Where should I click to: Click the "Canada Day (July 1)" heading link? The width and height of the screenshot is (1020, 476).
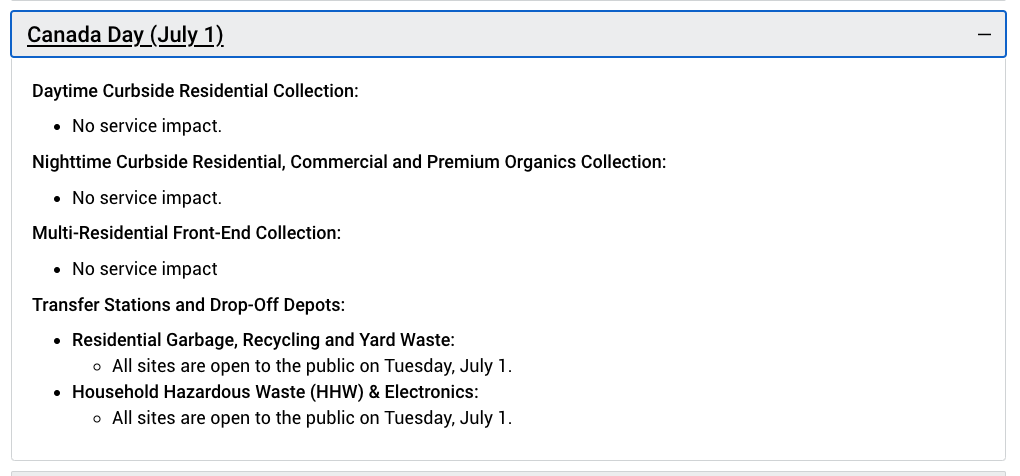[125, 34]
